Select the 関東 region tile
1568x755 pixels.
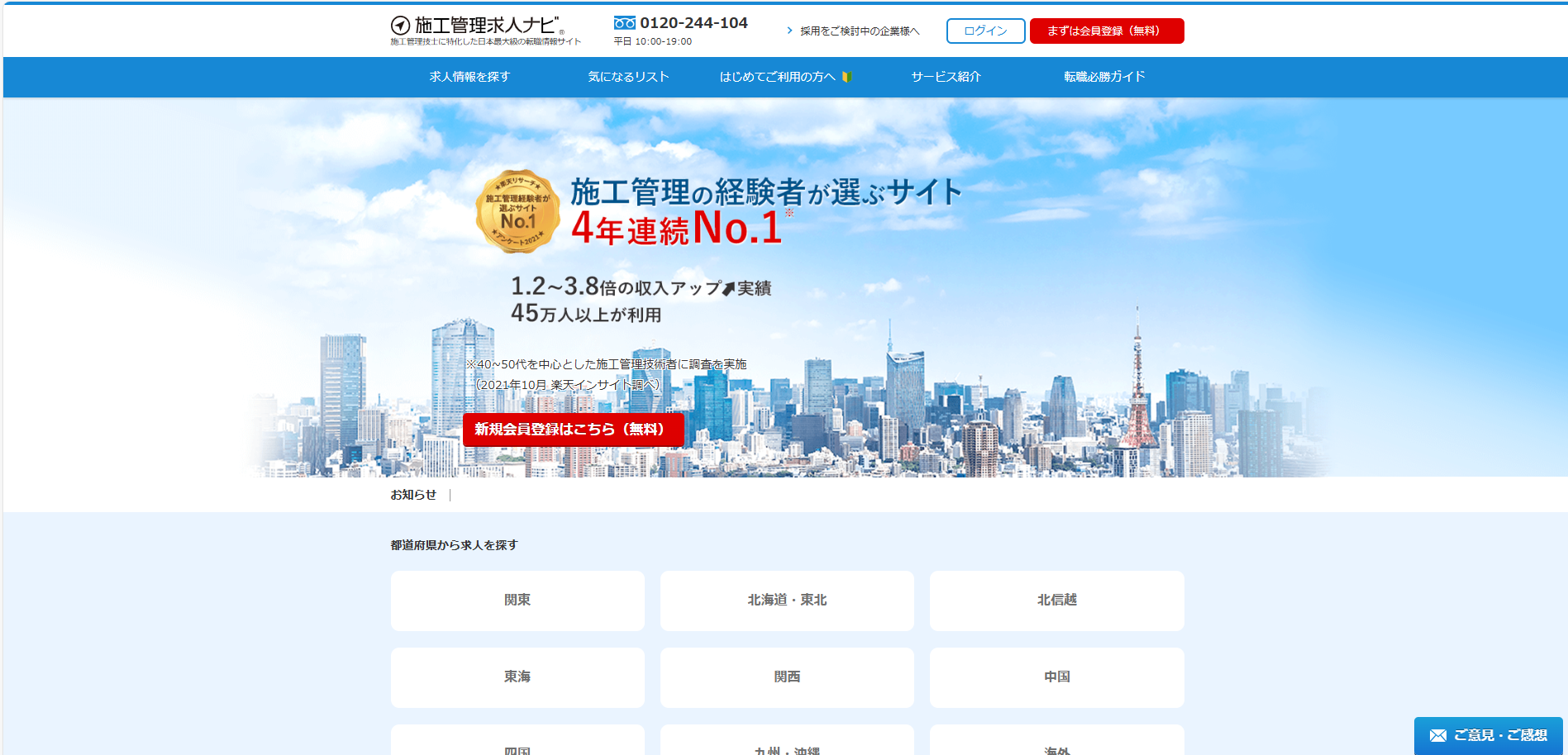517,601
